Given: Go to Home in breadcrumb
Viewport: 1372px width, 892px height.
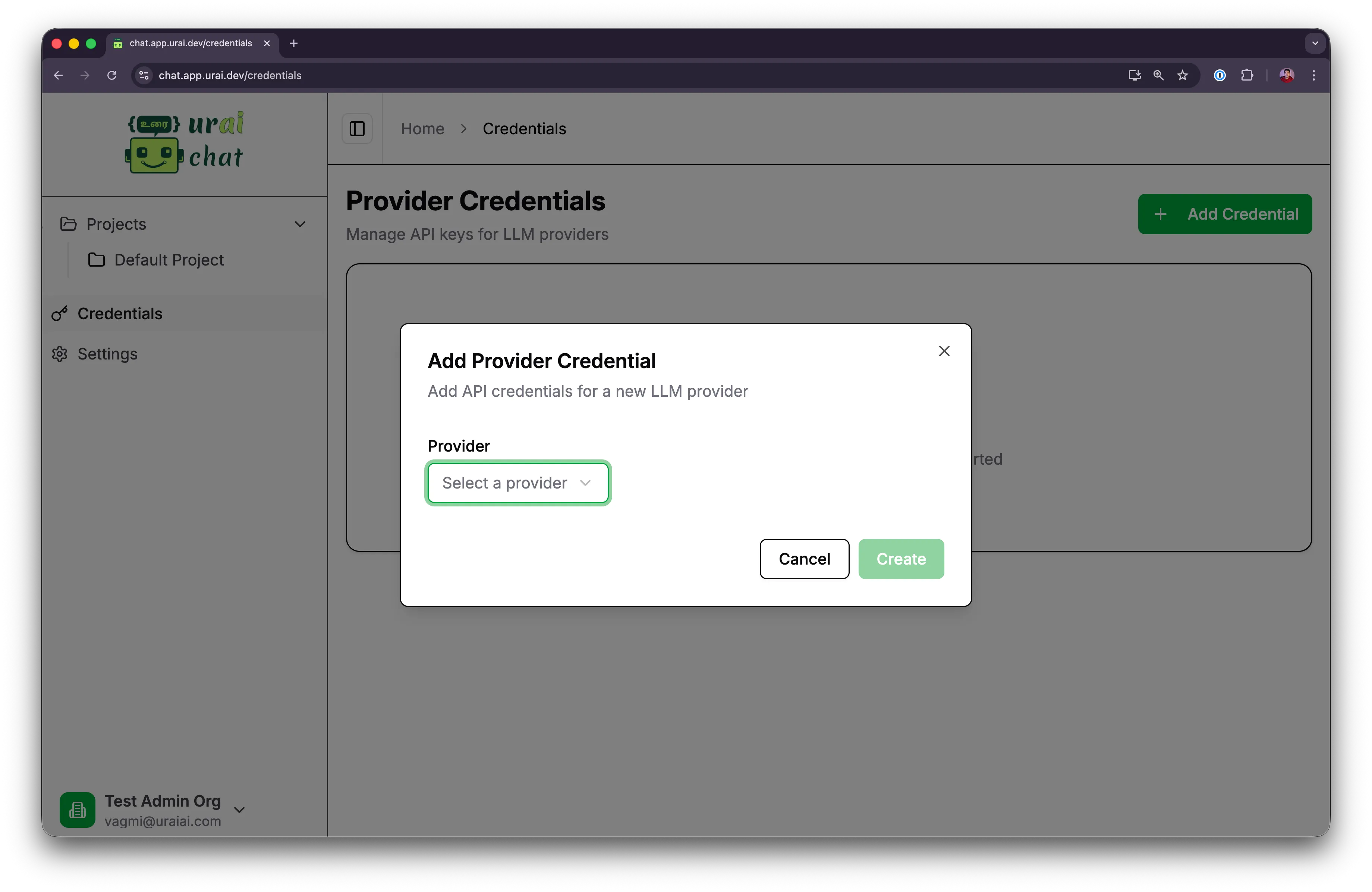Looking at the screenshot, I should click(422, 129).
